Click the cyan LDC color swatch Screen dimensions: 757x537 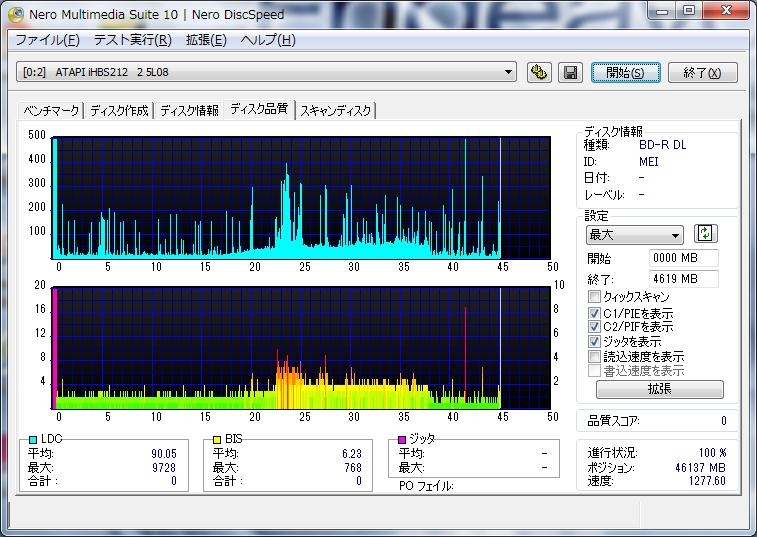(x=33, y=439)
